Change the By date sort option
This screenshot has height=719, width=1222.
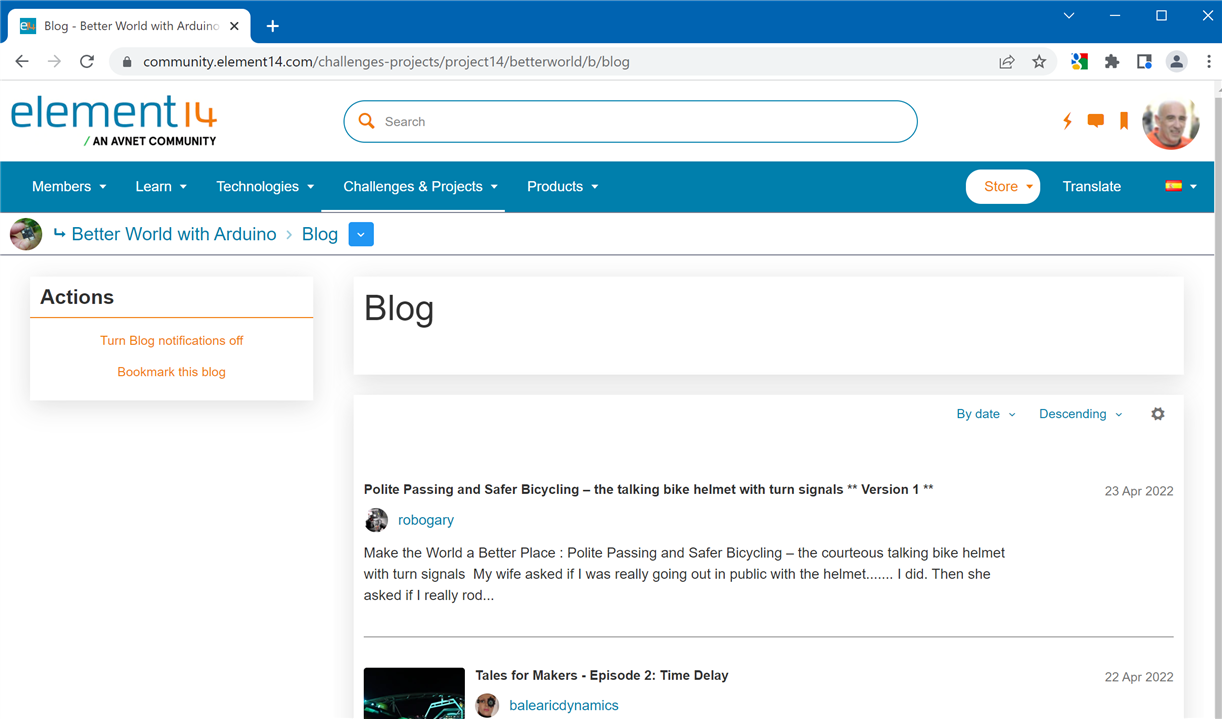coord(985,414)
